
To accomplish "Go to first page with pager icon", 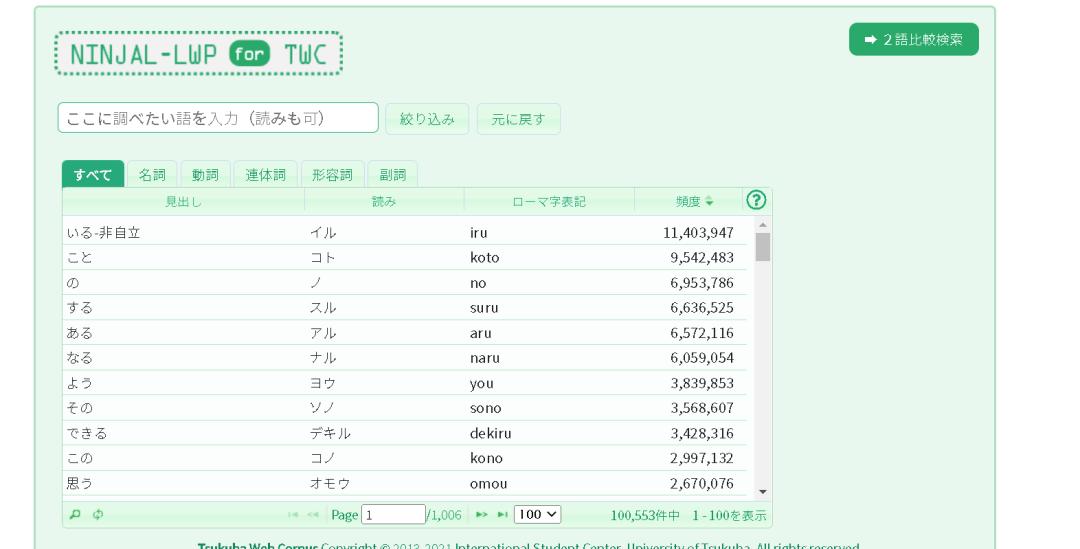I will click(x=293, y=515).
